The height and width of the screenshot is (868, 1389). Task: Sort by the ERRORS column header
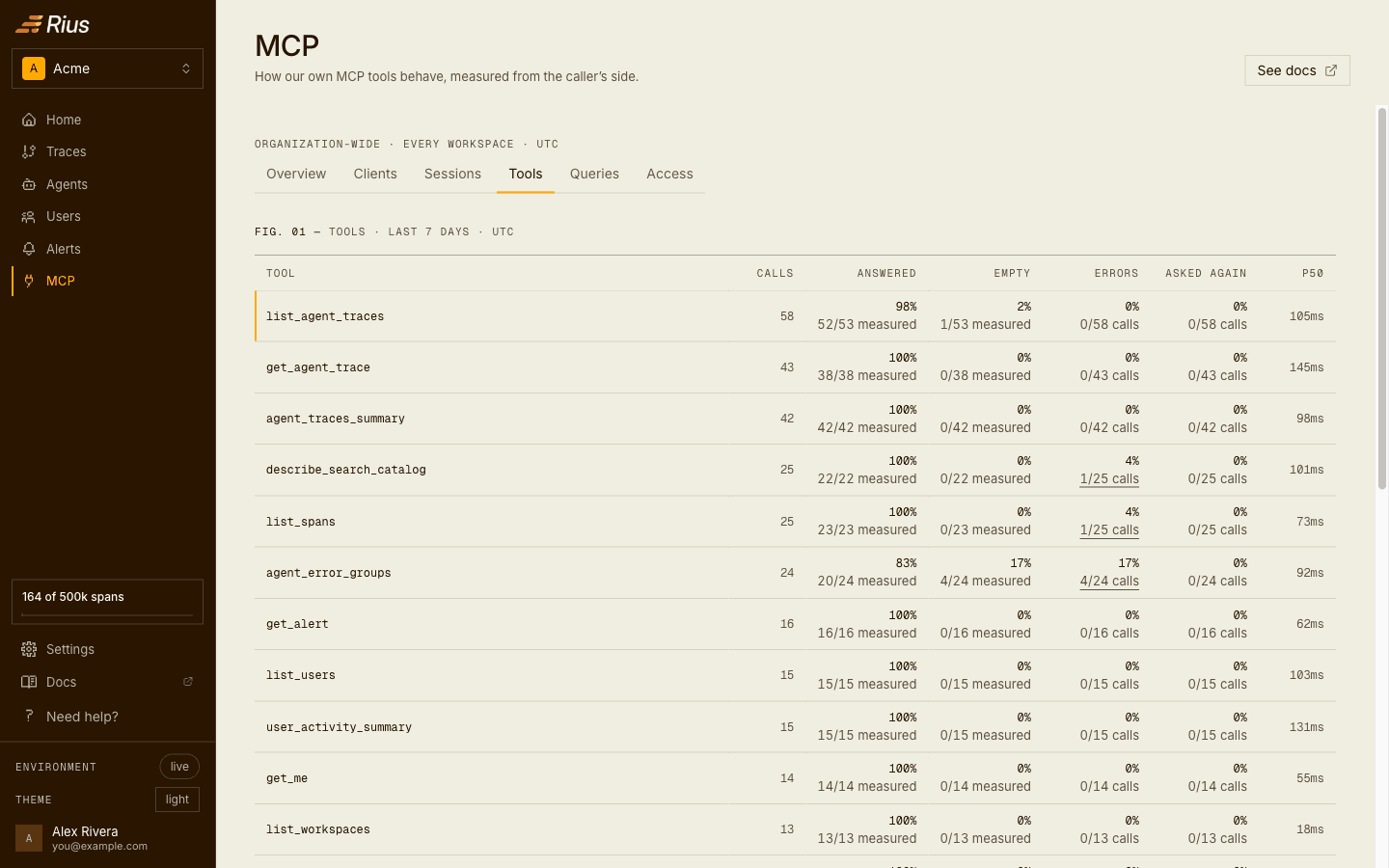tap(1116, 273)
